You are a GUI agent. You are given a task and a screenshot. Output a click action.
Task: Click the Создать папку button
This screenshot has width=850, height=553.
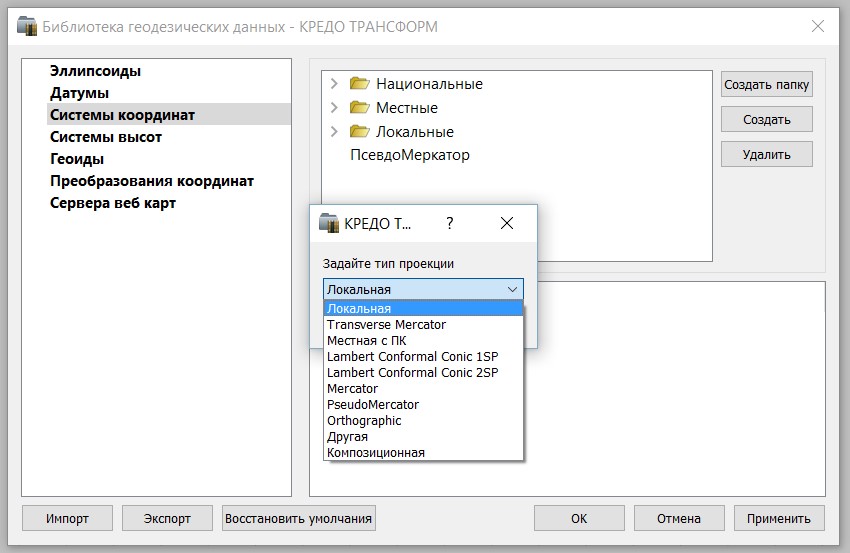tap(767, 85)
